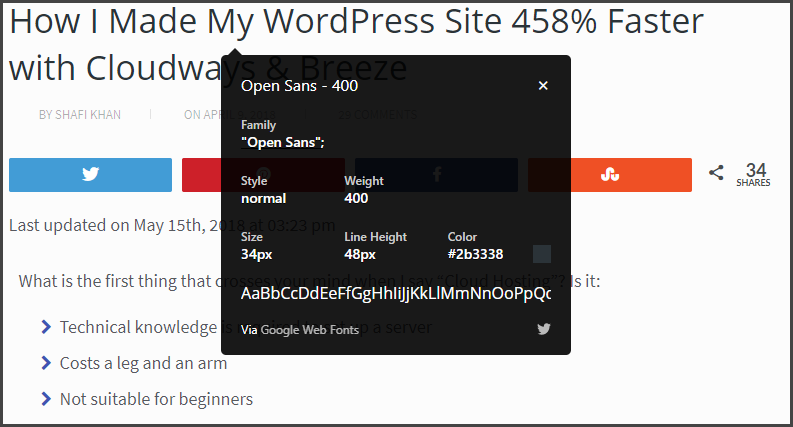Click the Not suitable for beginners item
This screenshot has width=793, height=427.
[x=156, y=399]
